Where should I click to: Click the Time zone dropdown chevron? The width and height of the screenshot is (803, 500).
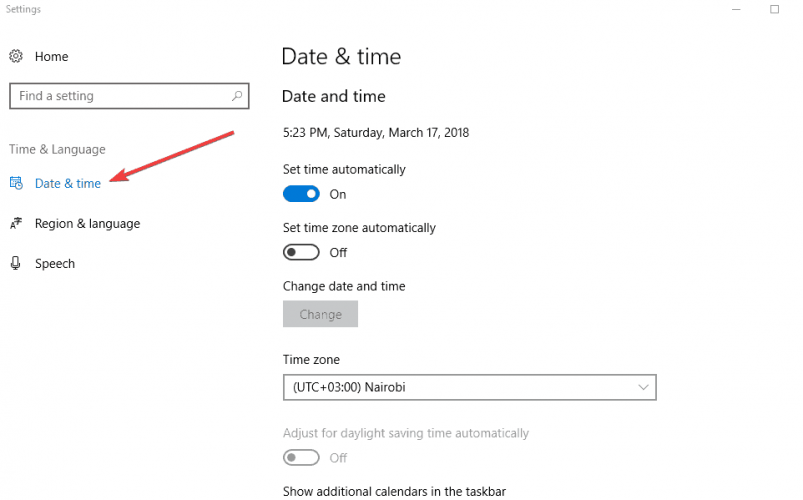pyautogui.click(x=643, y=387)
